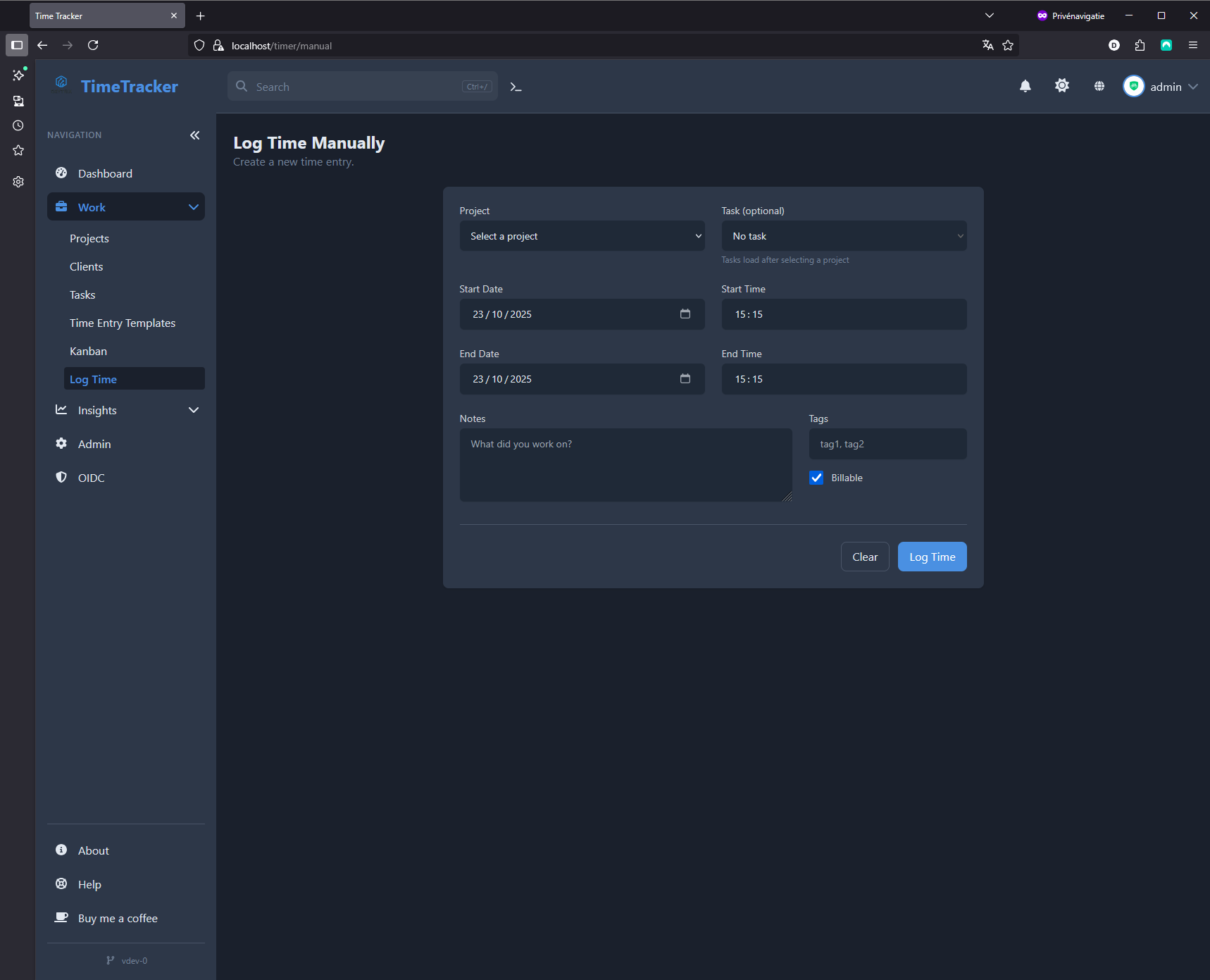
Task: Open the language globe icon
Action: tap(1099, 86)
